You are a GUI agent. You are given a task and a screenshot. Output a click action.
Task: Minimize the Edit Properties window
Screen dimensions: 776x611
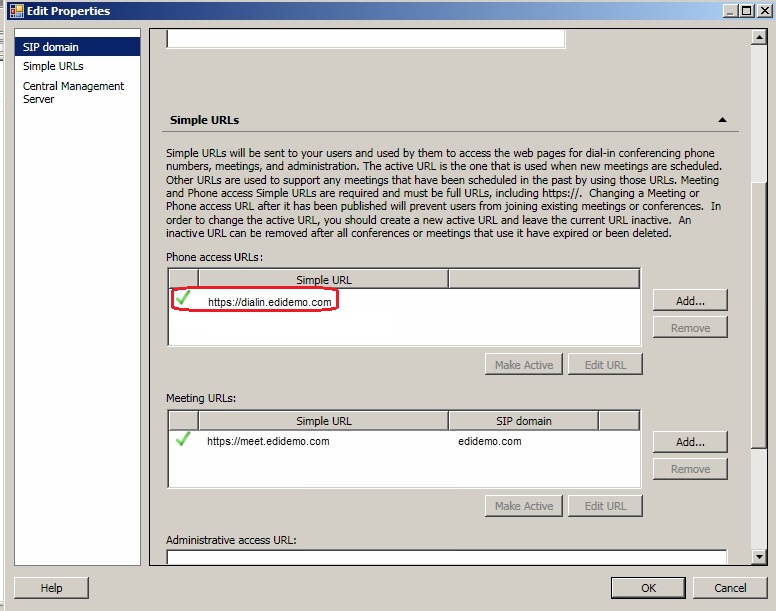point(730,10)
